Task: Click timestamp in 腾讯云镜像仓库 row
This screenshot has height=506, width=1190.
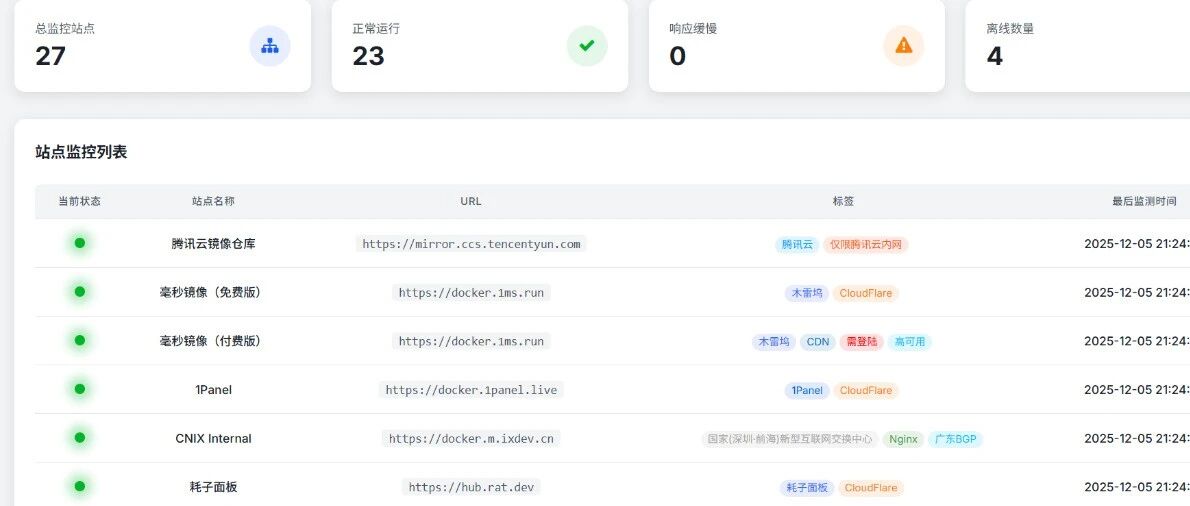Action: coord(1136,244)
